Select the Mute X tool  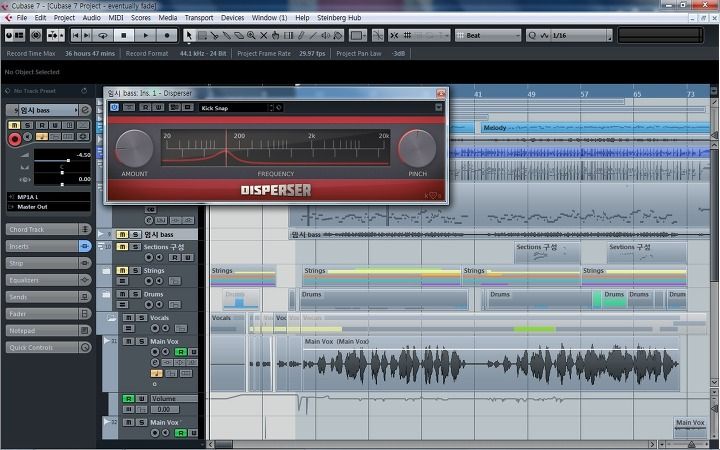click(264, 35)
